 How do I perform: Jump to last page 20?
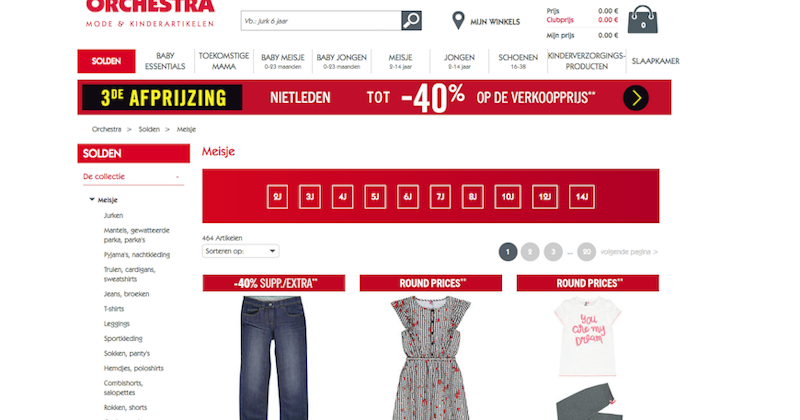(x=586, y=252)
